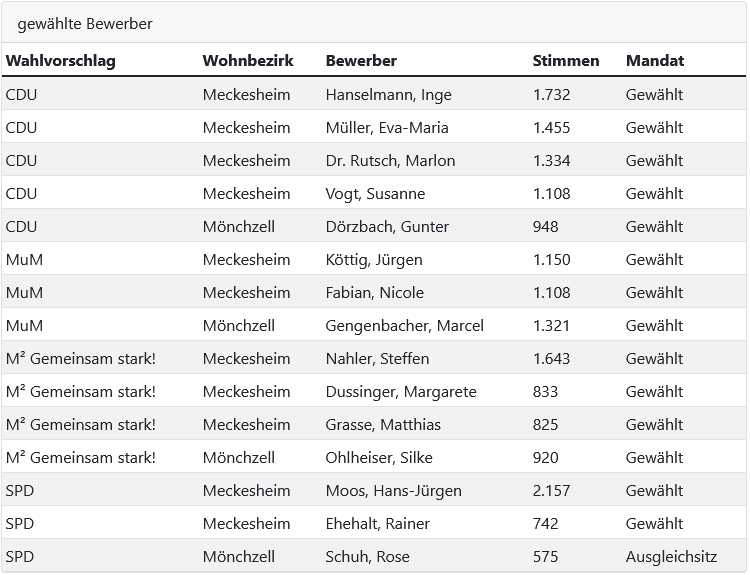Click the Mandat column header
The height and width of the screenshot is (575, 750).
[655, 61]
